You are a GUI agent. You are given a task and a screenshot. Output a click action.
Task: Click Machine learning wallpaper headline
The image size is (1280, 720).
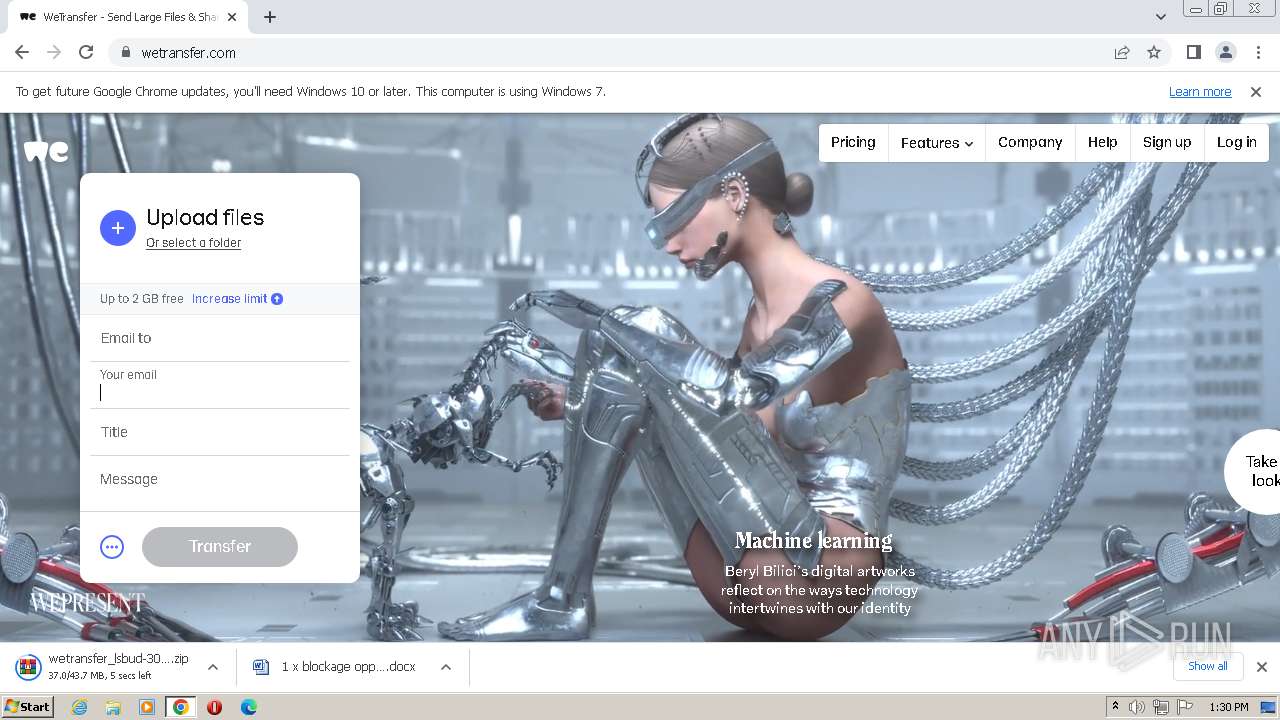814,541
